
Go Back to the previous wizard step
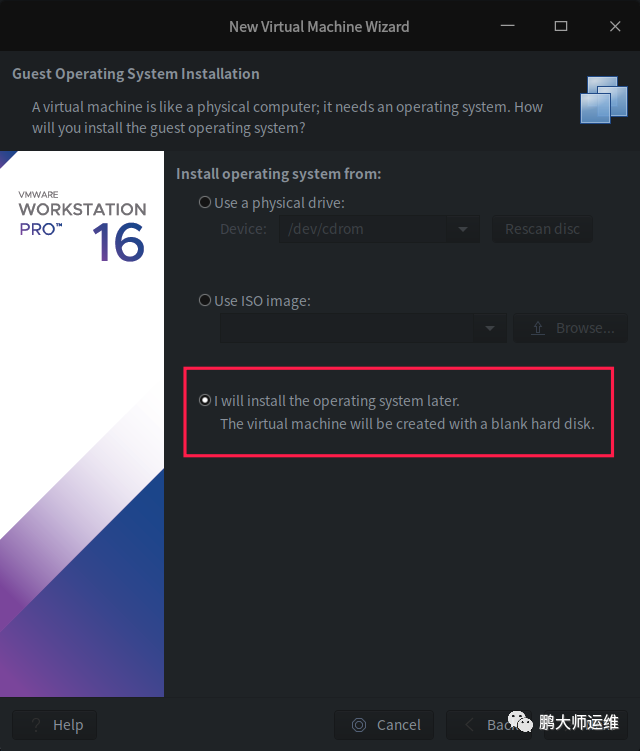click(482, 725)
